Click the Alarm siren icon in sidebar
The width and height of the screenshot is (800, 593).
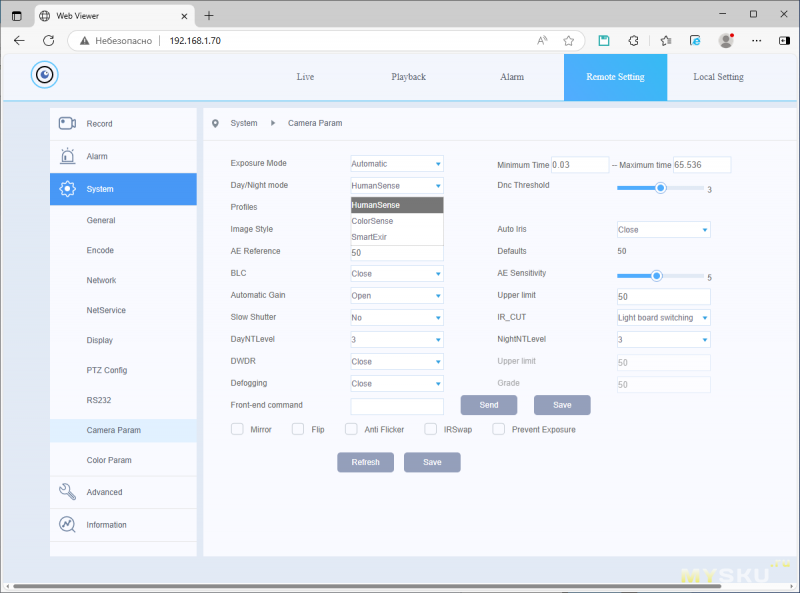[x=67, y=156]
